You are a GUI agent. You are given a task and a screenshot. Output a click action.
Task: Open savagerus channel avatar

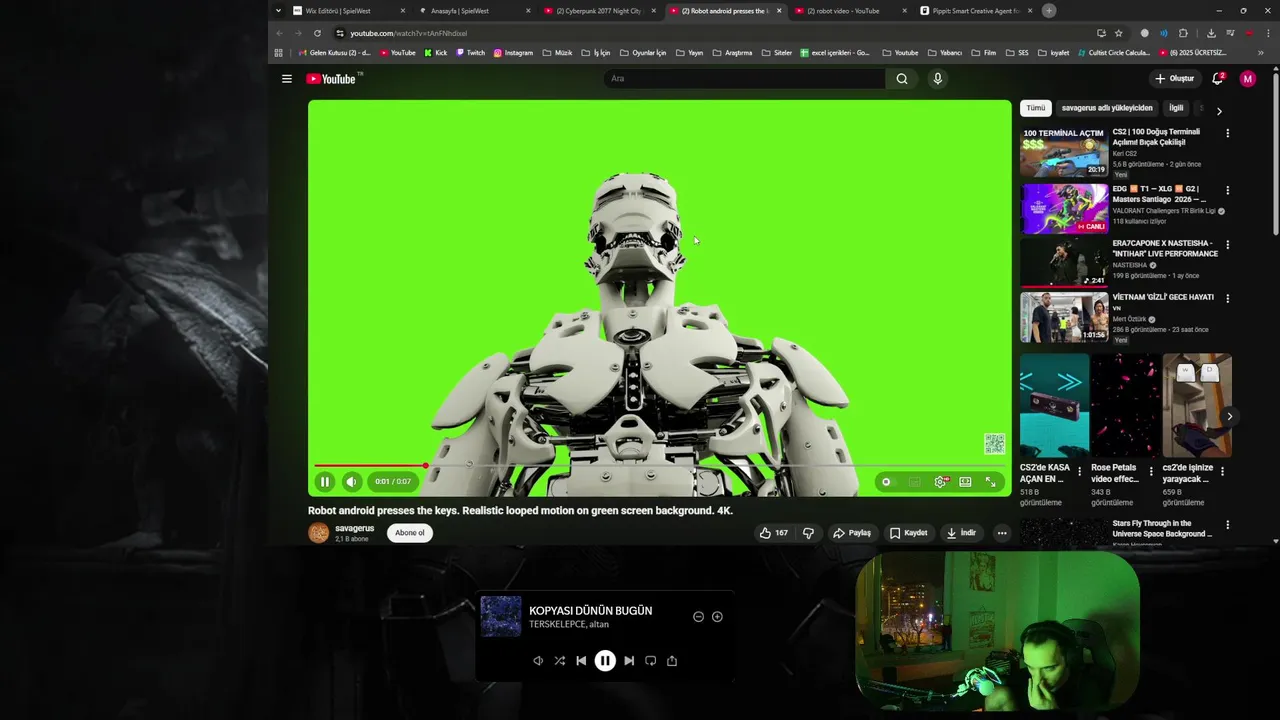[x=318, y=533]
